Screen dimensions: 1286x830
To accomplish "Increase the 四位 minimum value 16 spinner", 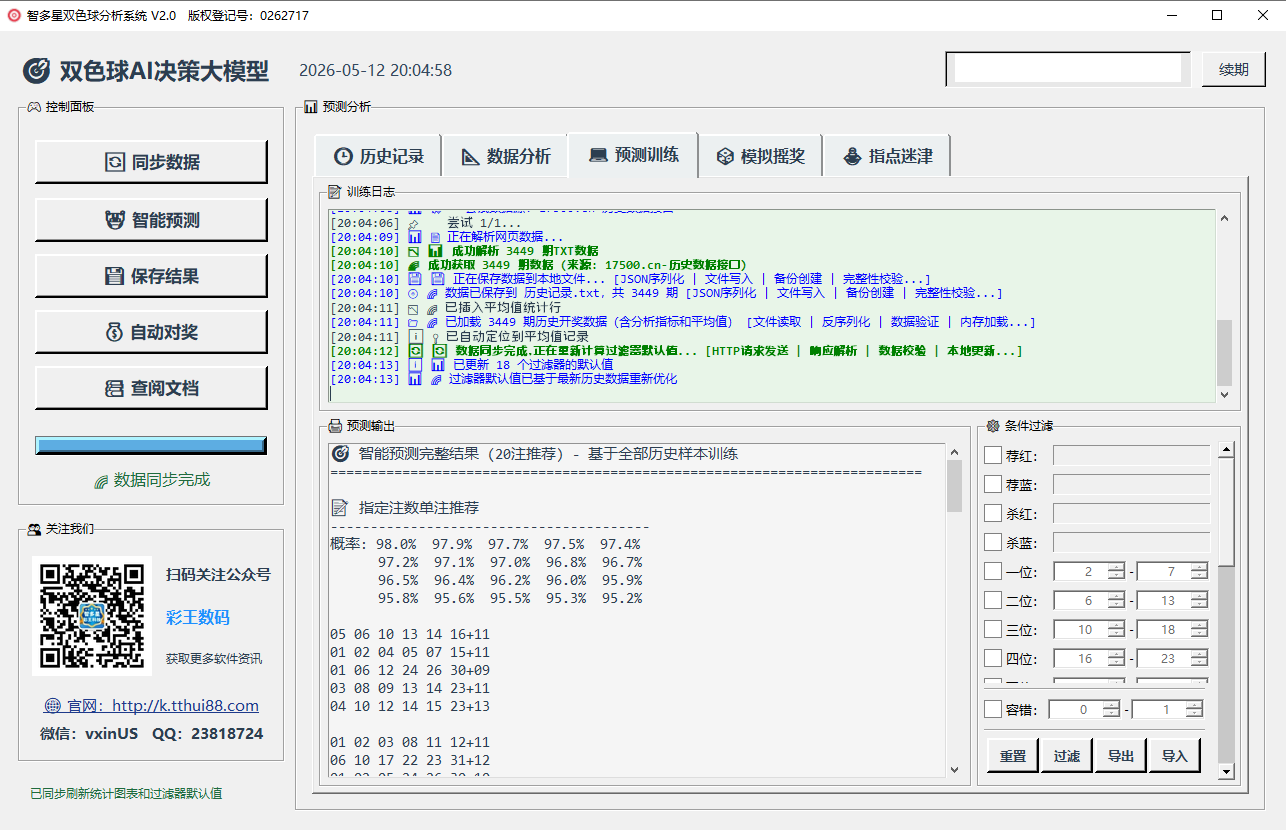I will [x=1117, y=655].
